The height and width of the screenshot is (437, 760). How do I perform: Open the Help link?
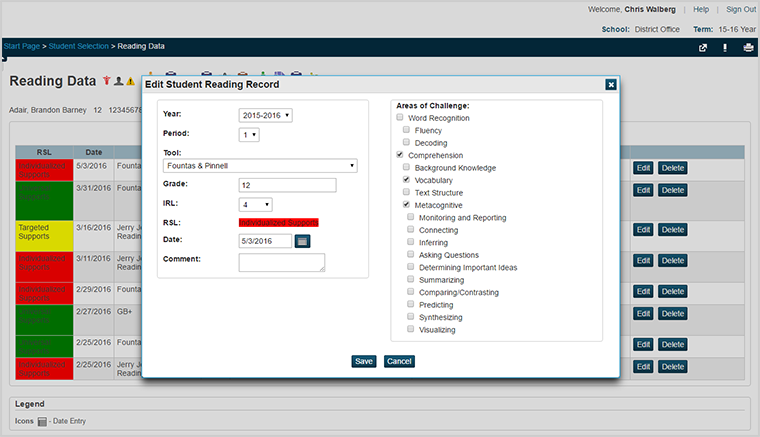point(701,9)
